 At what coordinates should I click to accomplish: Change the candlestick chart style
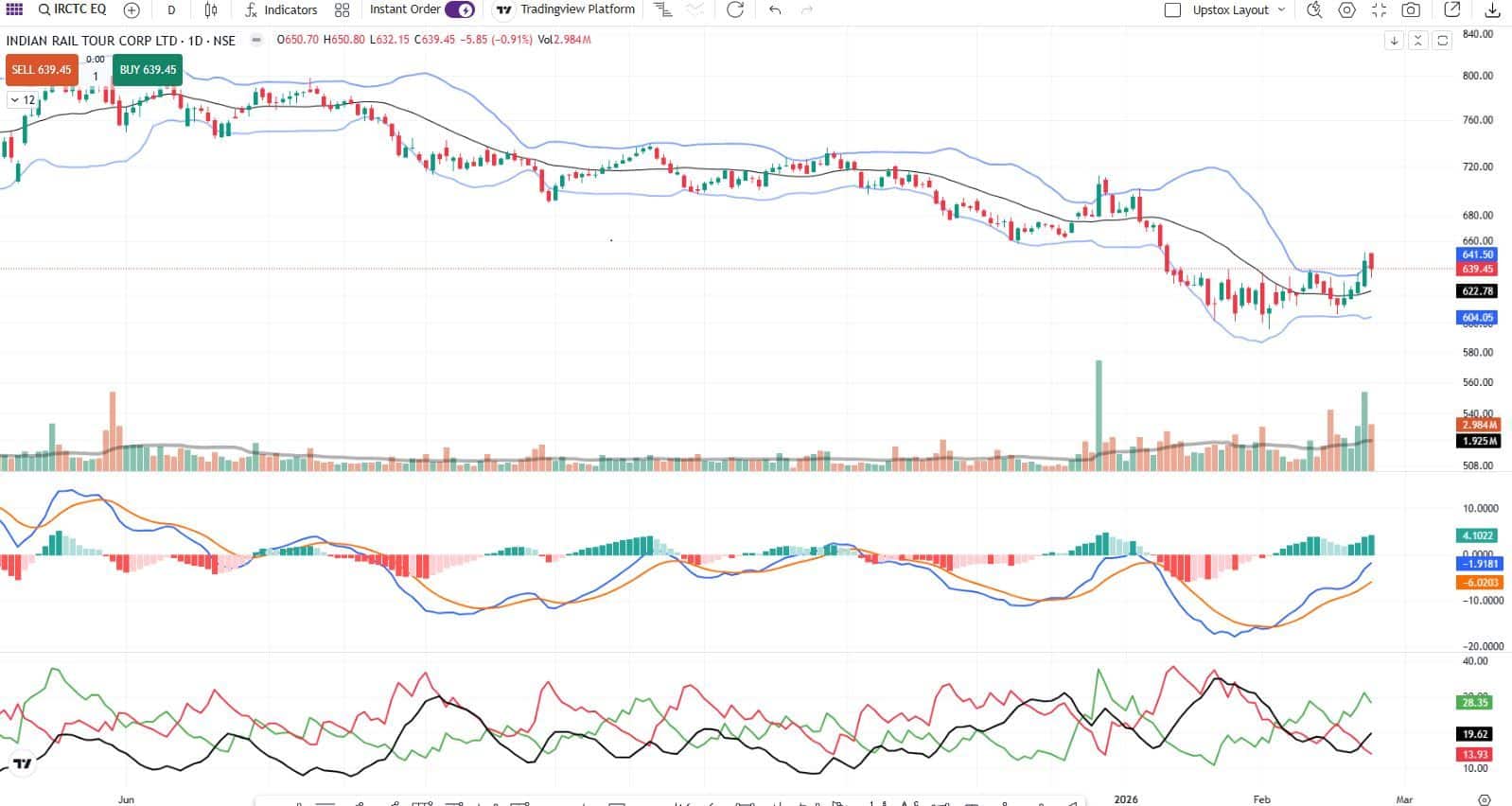coord(211,9)
